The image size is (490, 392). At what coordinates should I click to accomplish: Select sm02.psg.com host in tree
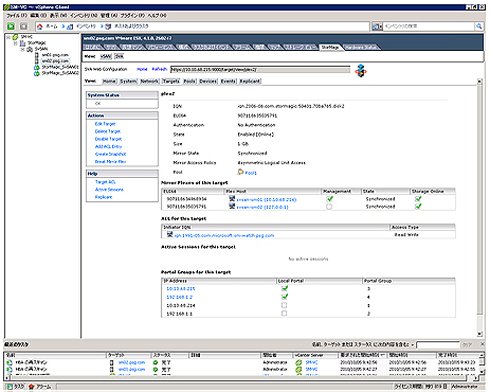(x=55, y=61)
